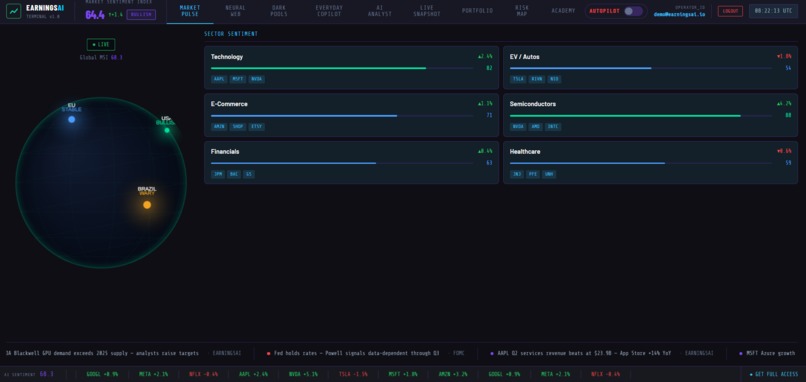Click the SHOP tag in E-Commerce card

237,126
